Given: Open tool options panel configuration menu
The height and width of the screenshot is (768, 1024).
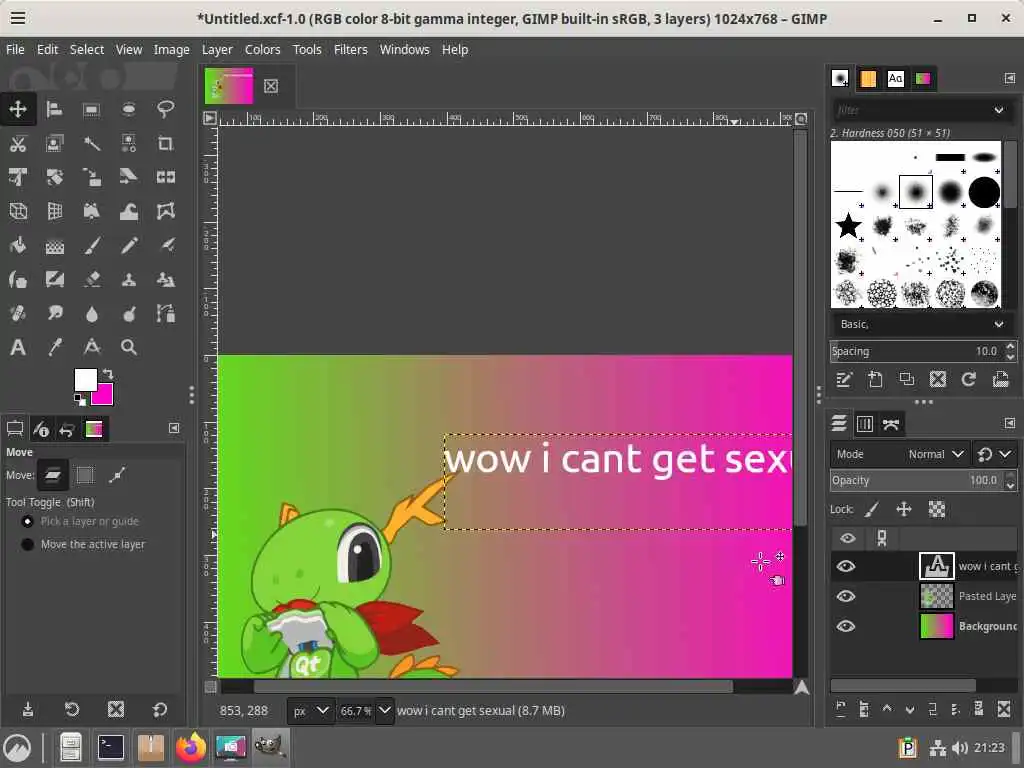Looking at the screenshot, I should pos(174,428).
